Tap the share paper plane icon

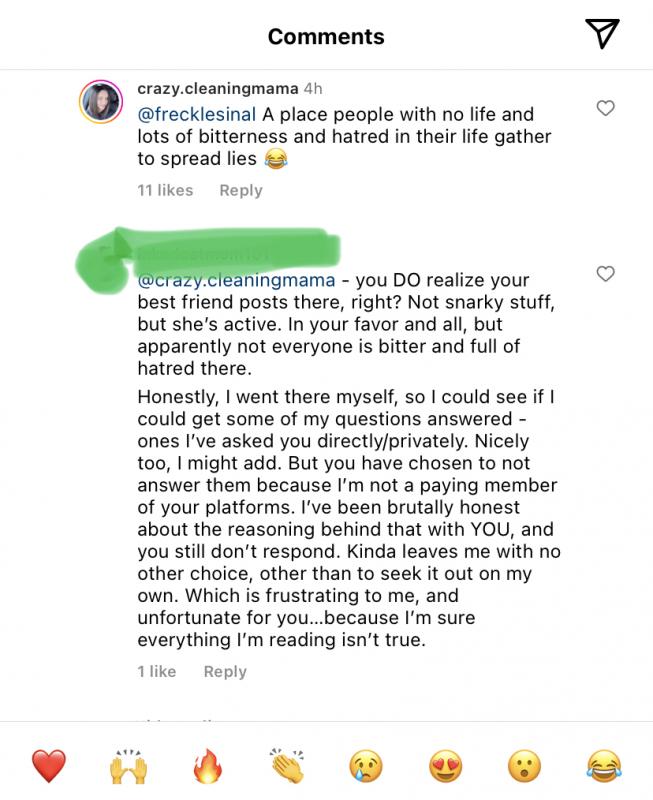[602, 35]
